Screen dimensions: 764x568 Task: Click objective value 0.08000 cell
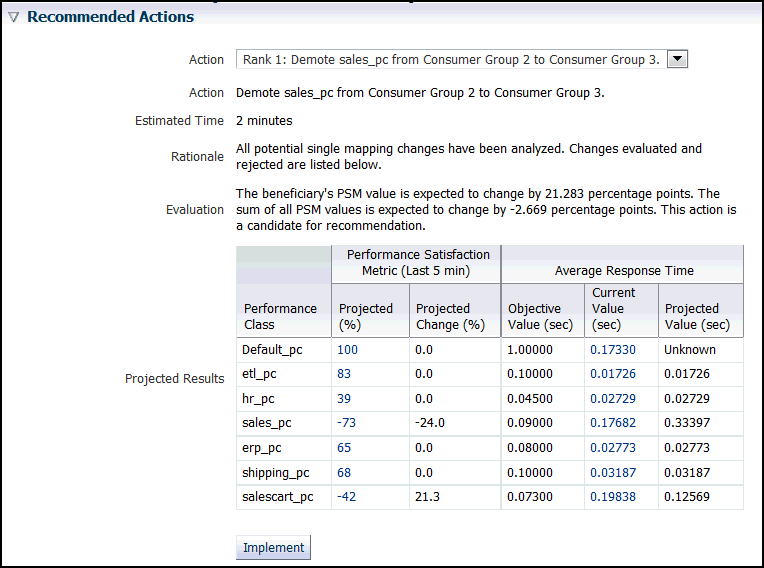(x=543, y=448)
